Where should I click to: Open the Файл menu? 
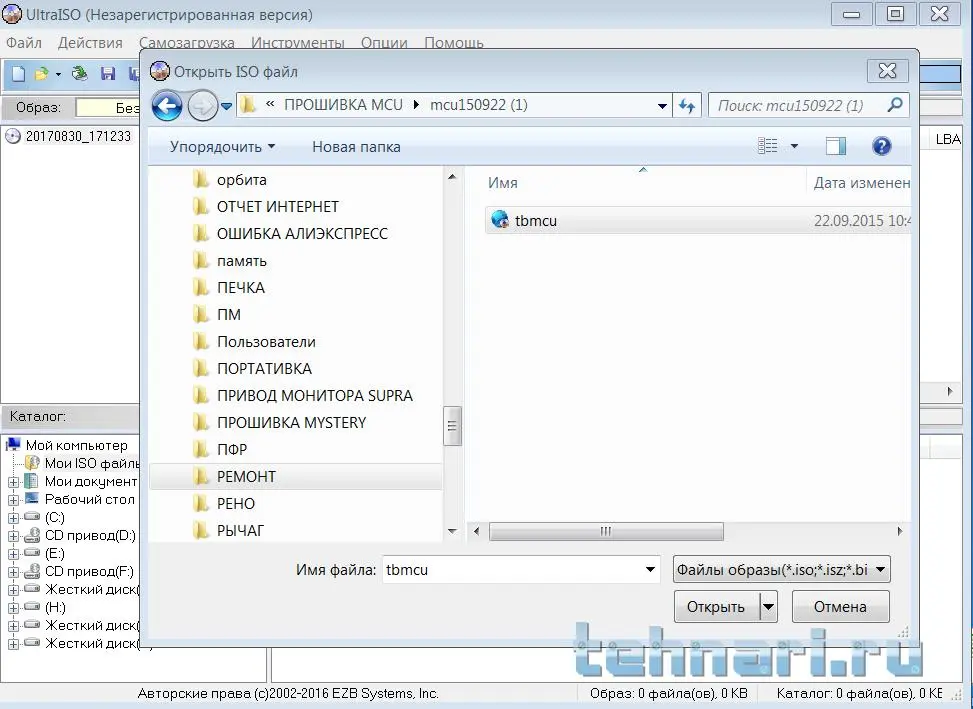click(24, 43)
